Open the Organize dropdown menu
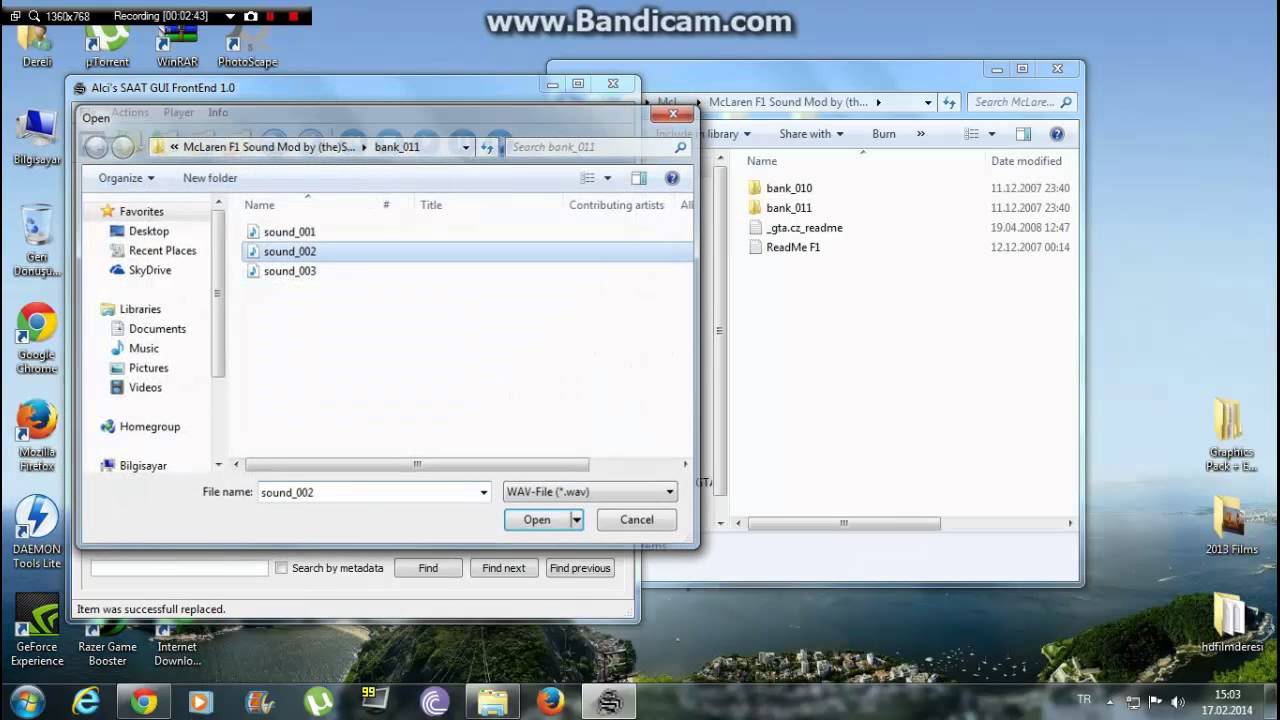Viewport: 1280px width, 720px height. point(126,178)
